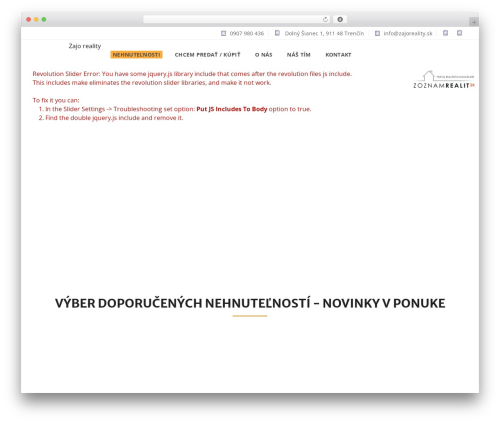This screenshot has height=423, width=500.
Task: Close the browser window with red button
Action: 29,20
